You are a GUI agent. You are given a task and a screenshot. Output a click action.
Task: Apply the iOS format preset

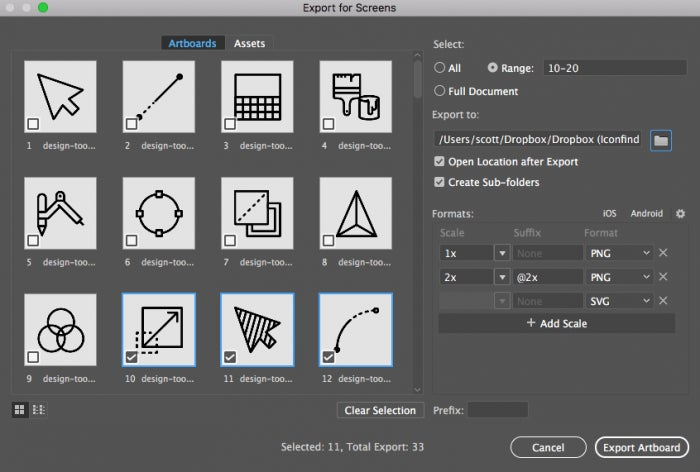[609, 213]
